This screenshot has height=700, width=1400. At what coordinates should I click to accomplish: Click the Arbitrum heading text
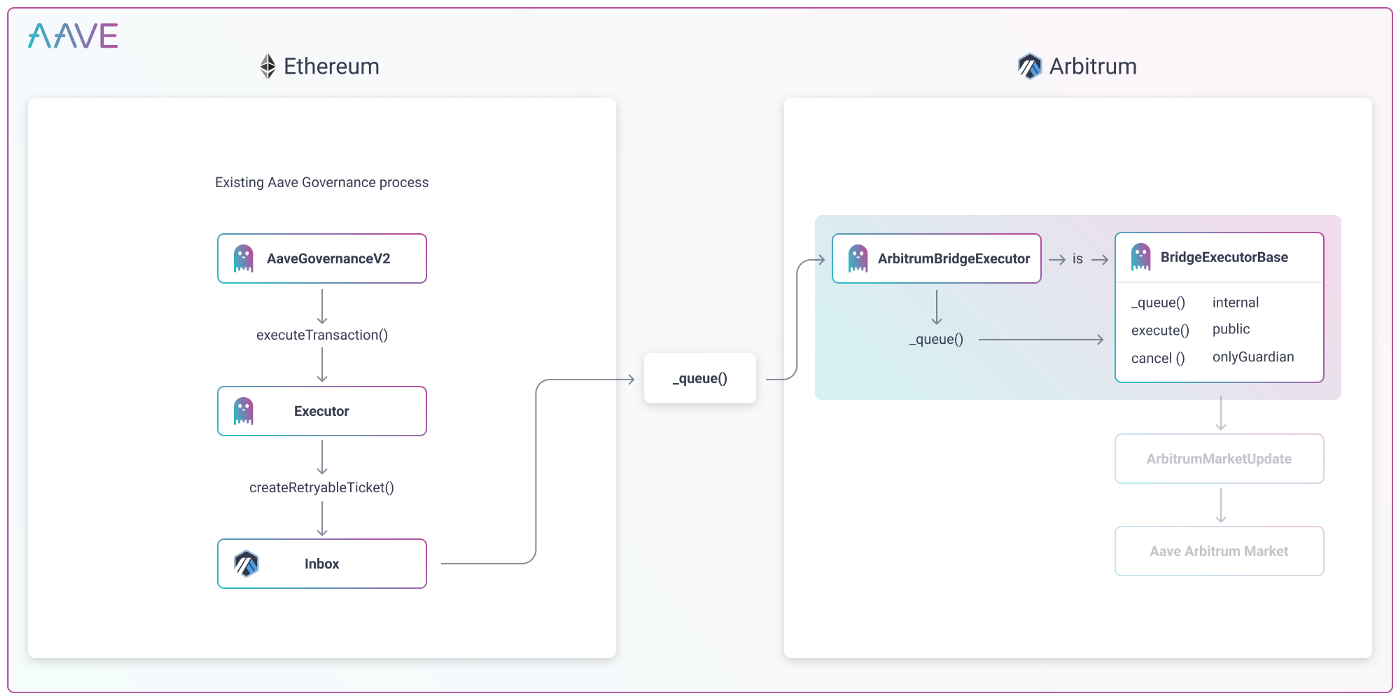coord(1093,67)
